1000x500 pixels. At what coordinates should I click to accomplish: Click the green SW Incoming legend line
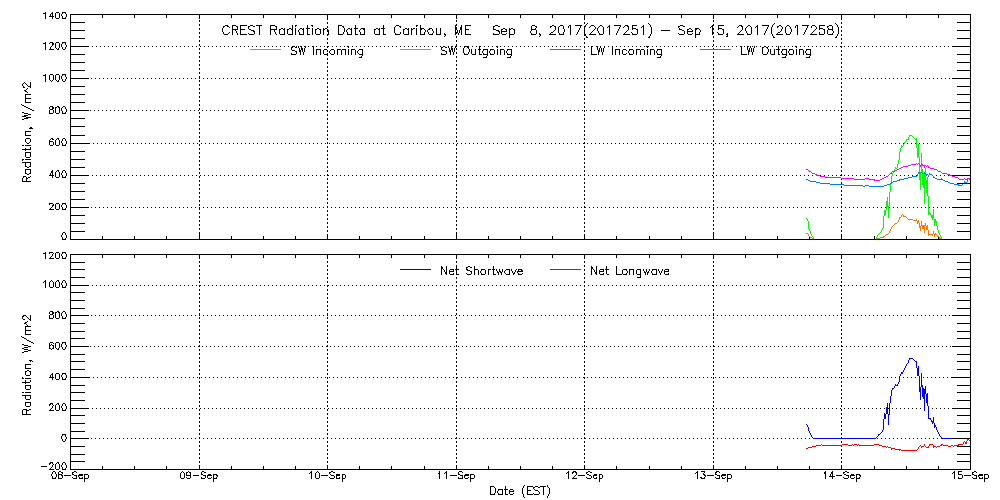pyautogui.click(x=267, y=50)
